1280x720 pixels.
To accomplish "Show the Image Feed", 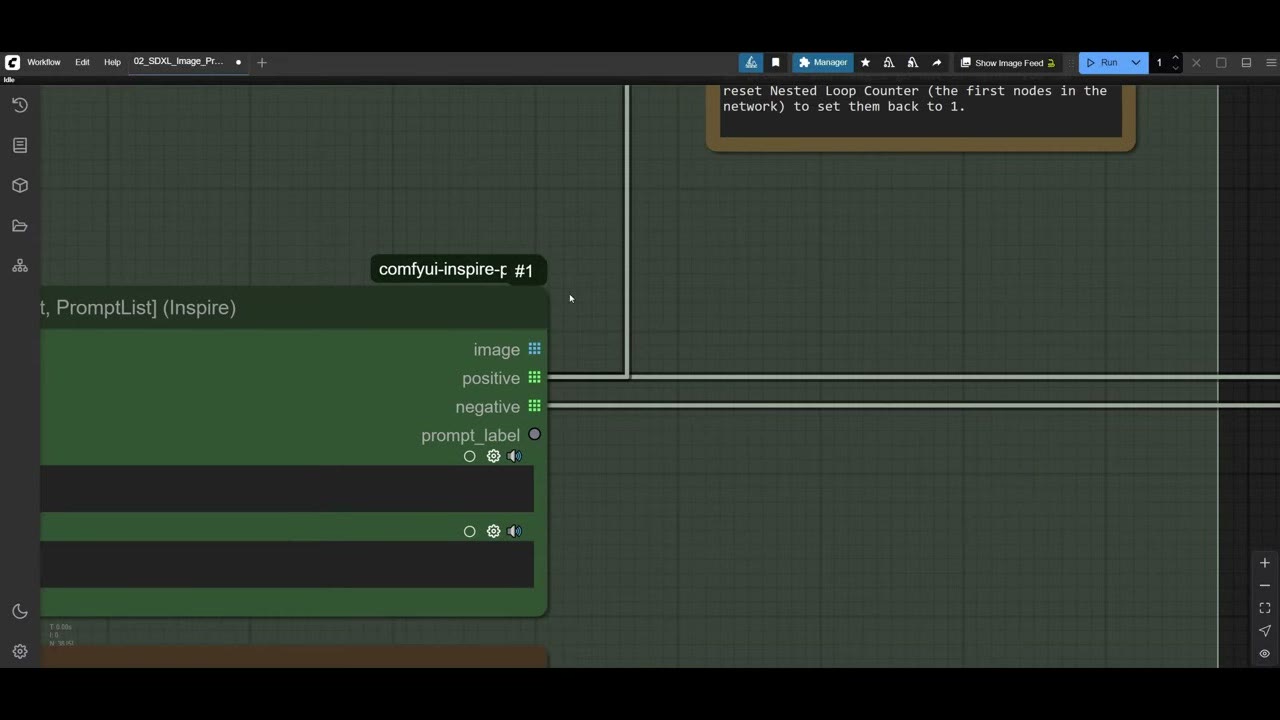I will point(1008,63).
